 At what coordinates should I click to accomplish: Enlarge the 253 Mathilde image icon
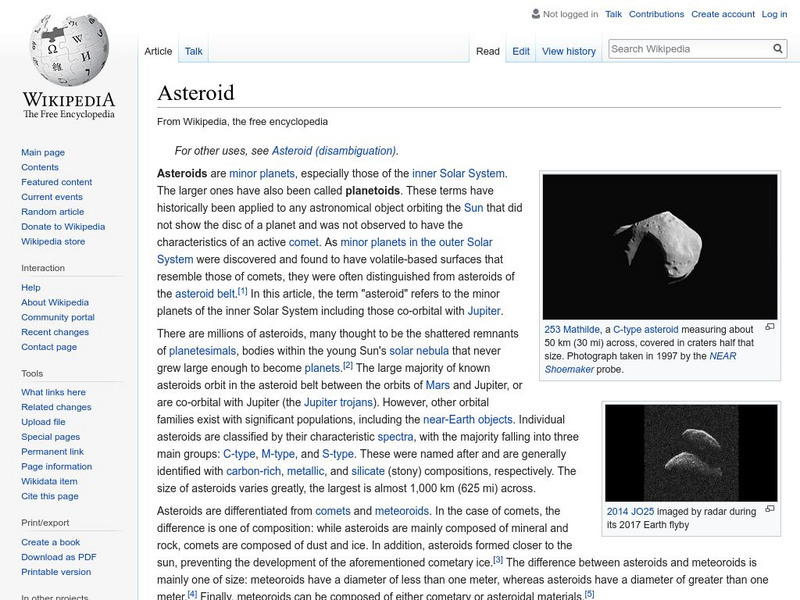tap(770, 327)
